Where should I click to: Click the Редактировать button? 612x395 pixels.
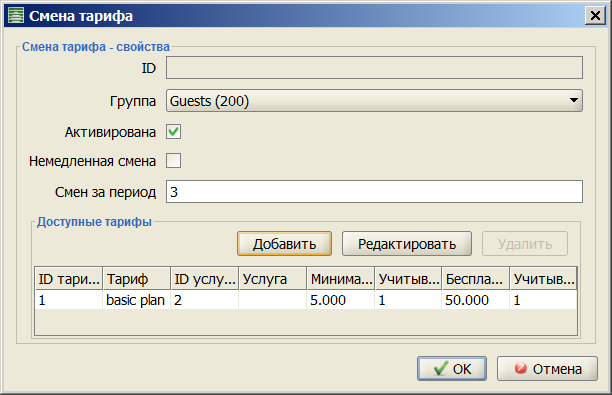tap(407, 244)
